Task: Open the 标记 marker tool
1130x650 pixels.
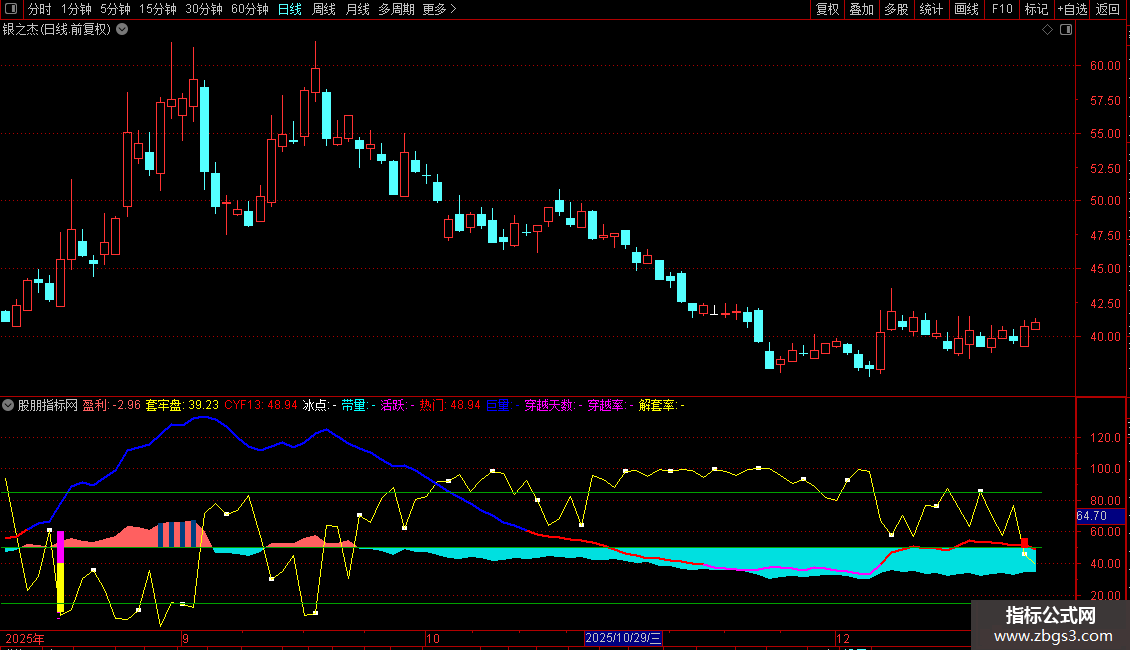Action: coord(1036,10)
